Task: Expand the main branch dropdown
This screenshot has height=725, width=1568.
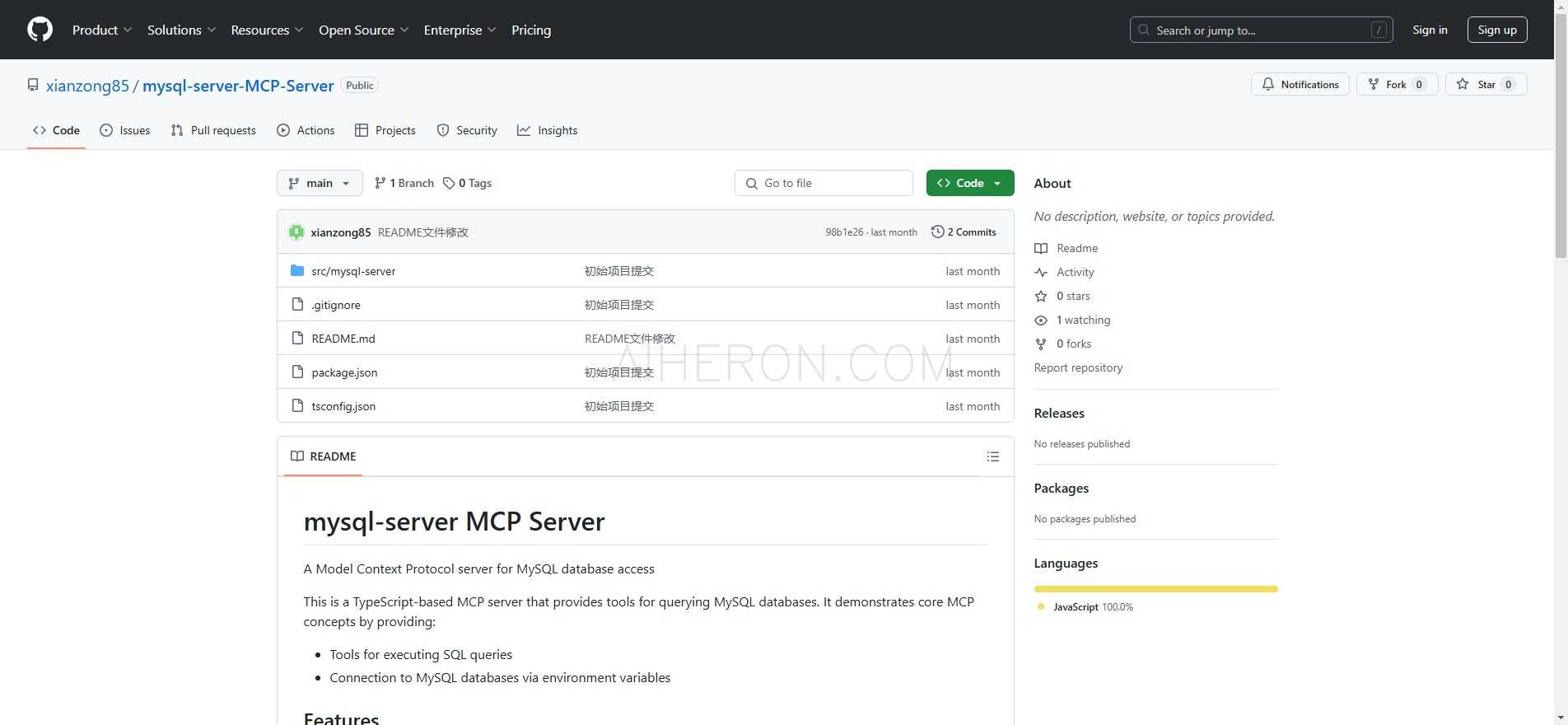Action: (x=320, y=183)
